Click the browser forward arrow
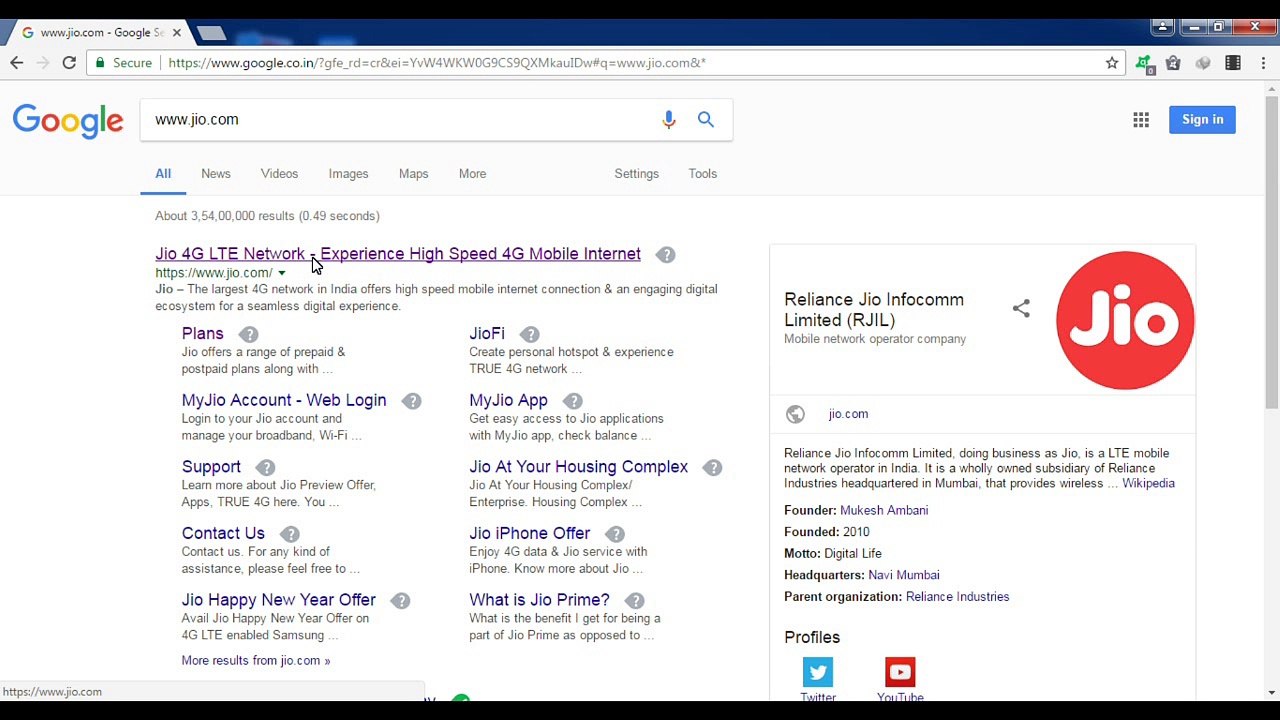The image size is (1280, 720). (x=42, y=62)
